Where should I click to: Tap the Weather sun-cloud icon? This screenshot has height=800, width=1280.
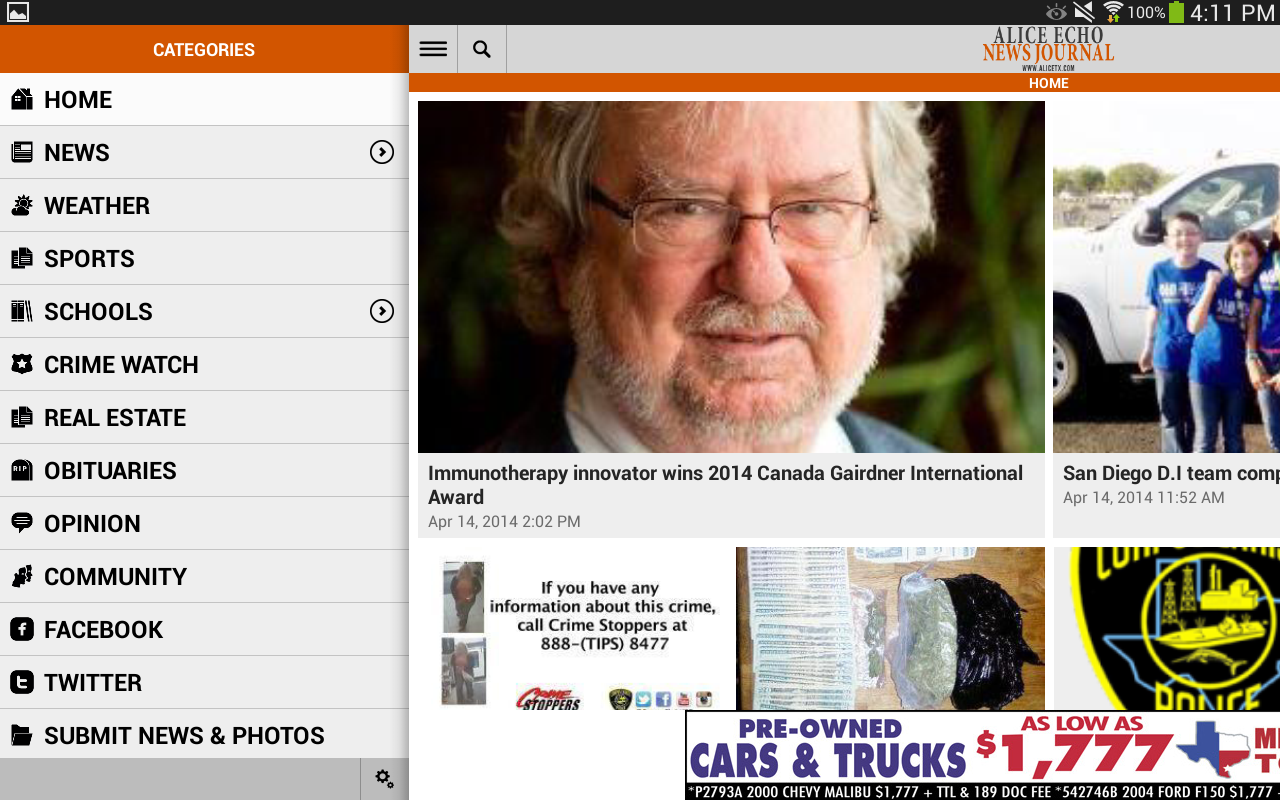[x=22, y=205]
